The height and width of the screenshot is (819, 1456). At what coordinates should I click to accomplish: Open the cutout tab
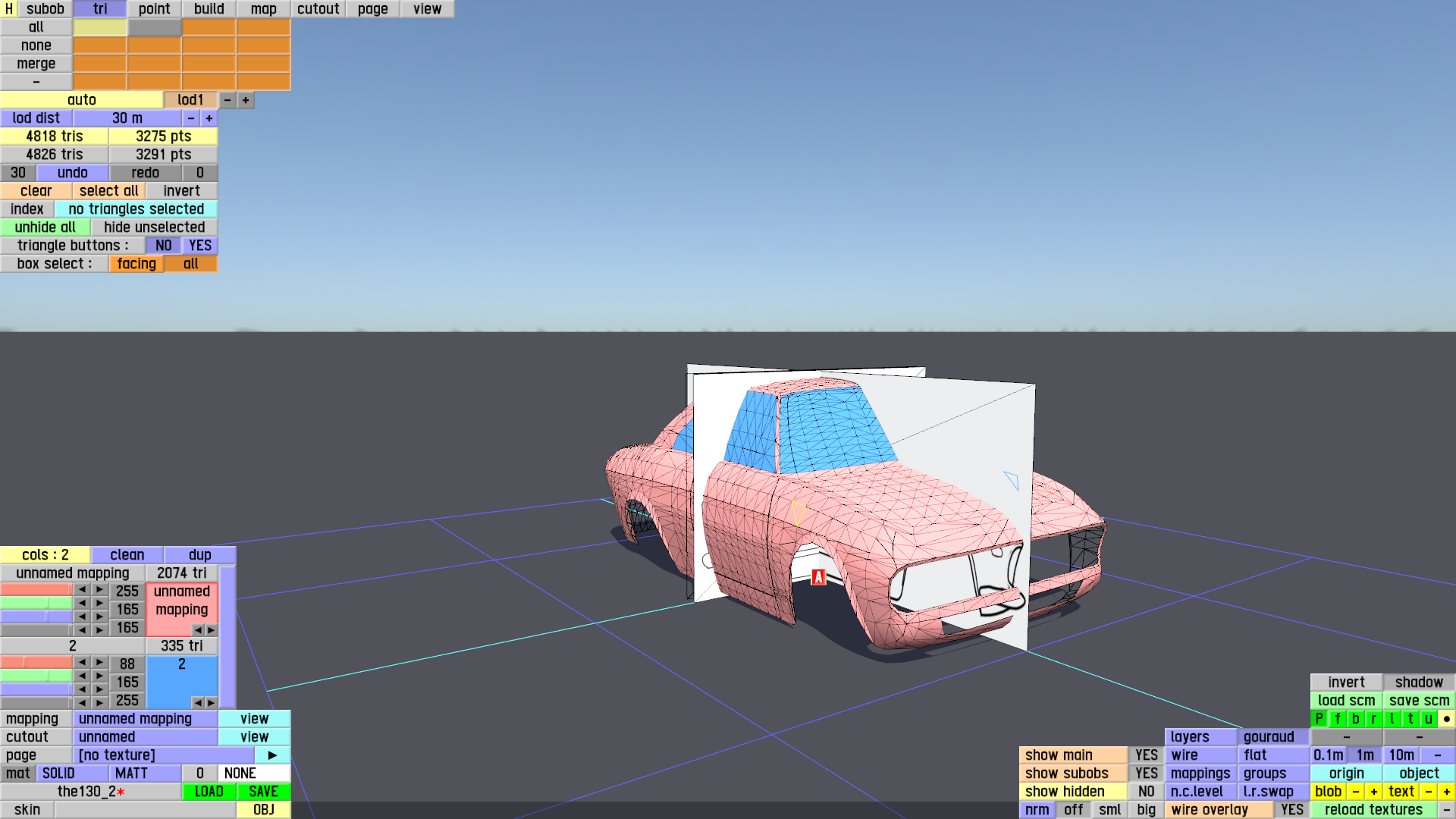click(x=318, y=9)
